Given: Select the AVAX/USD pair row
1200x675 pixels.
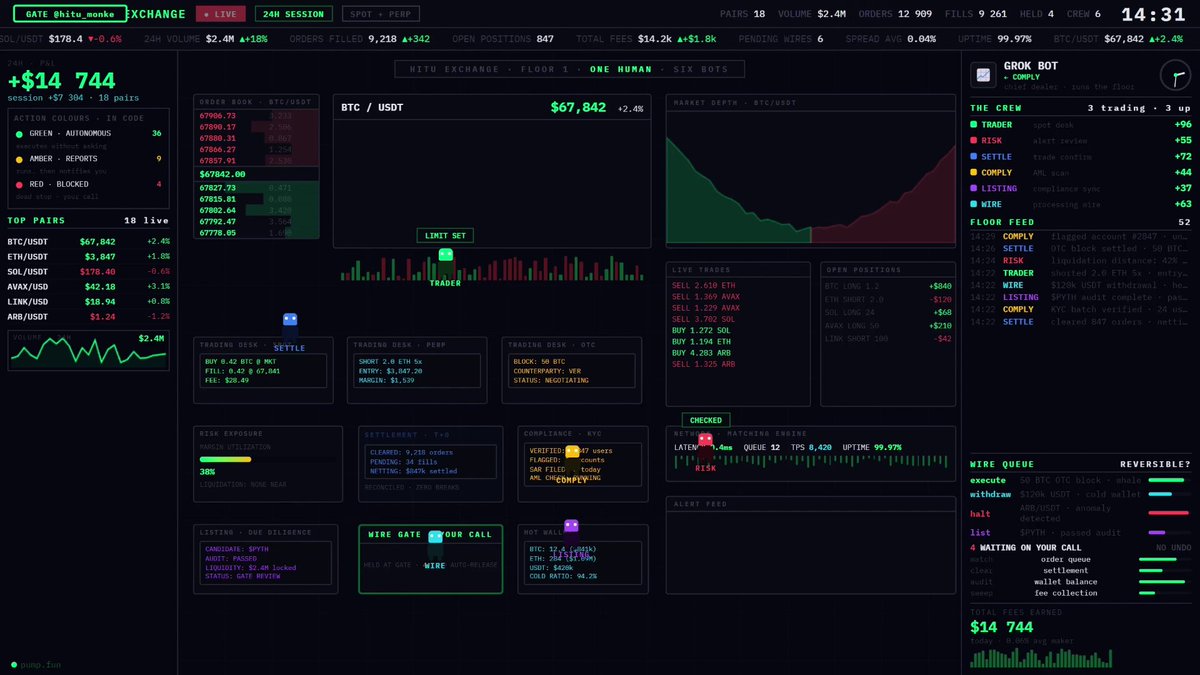Looking at the screenshot, I should tap(89, 286).
